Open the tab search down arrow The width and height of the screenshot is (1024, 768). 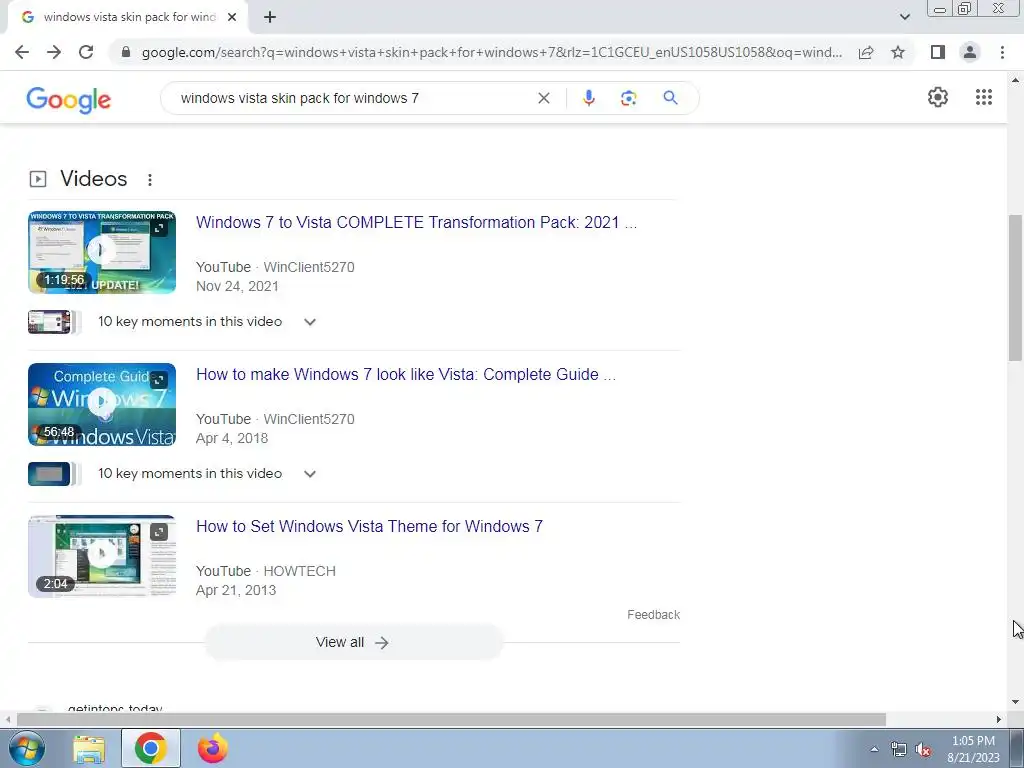point(904,17)
